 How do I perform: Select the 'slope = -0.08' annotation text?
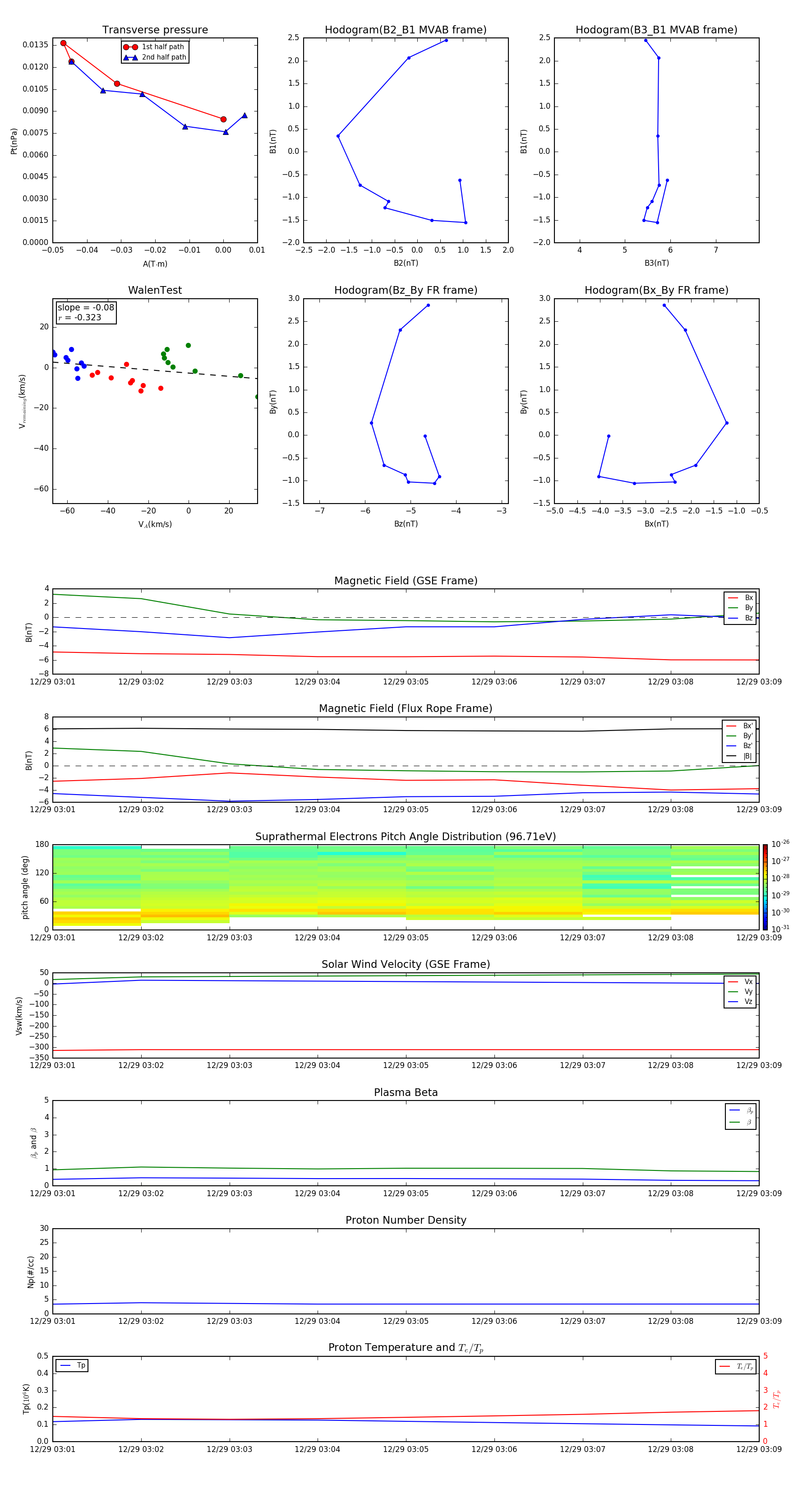(x=86, y=308)
